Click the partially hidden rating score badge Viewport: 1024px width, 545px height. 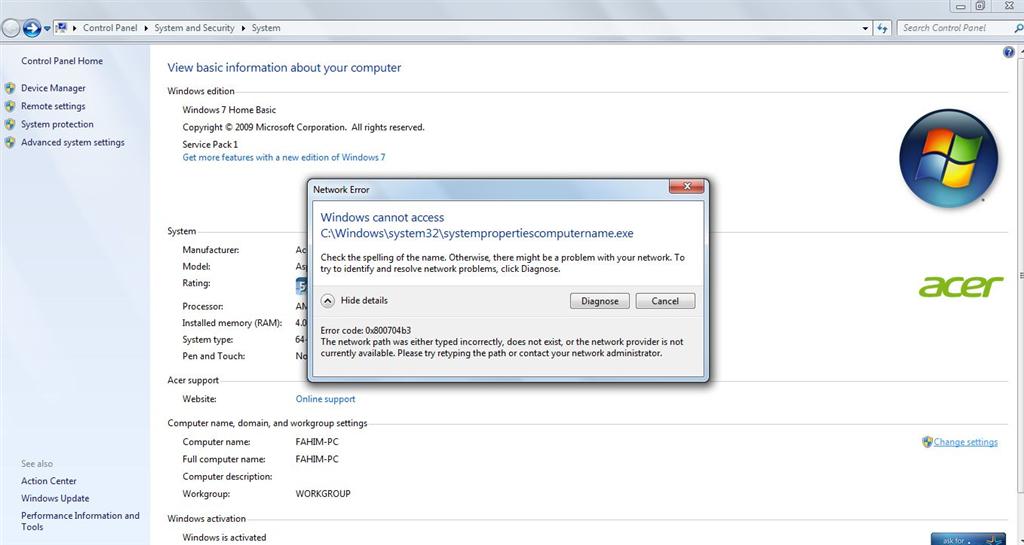click(x=301, y=285)
